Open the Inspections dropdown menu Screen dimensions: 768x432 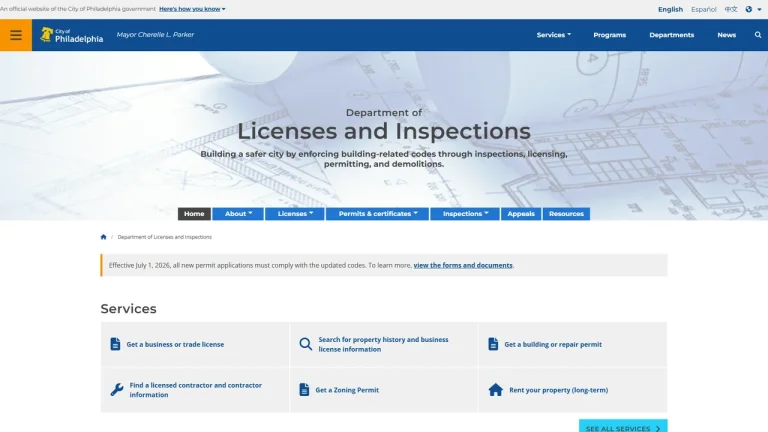click(x=465, y=214)
